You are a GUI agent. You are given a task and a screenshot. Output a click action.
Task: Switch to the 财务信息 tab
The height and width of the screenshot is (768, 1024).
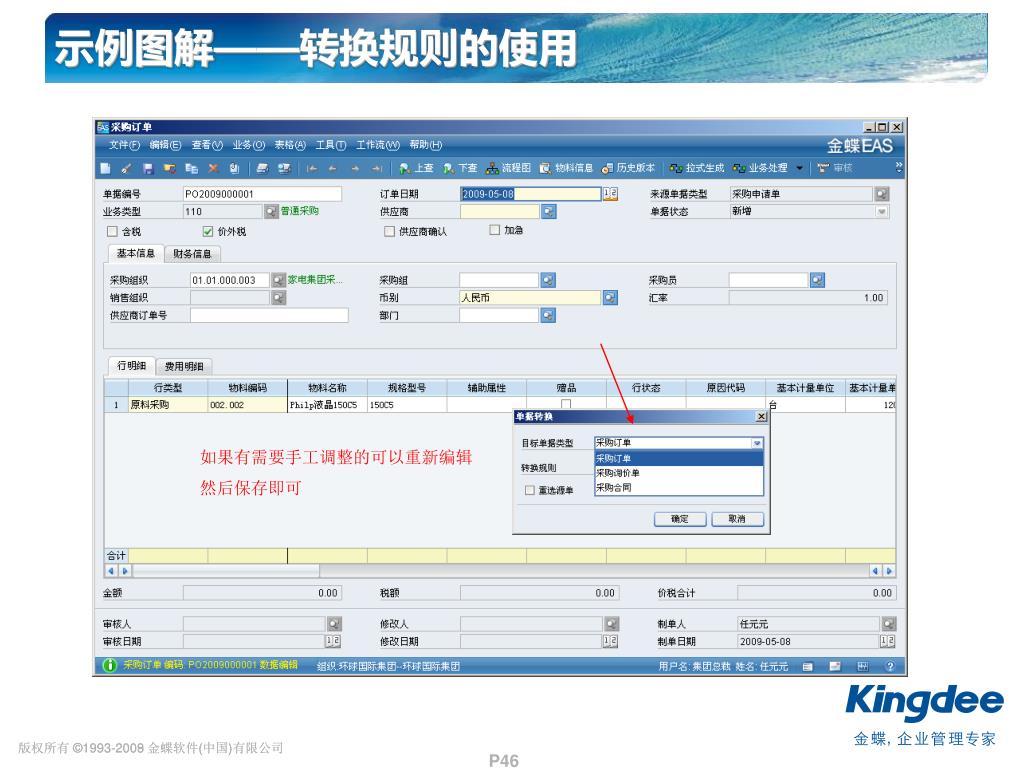[x=192, y=254]
